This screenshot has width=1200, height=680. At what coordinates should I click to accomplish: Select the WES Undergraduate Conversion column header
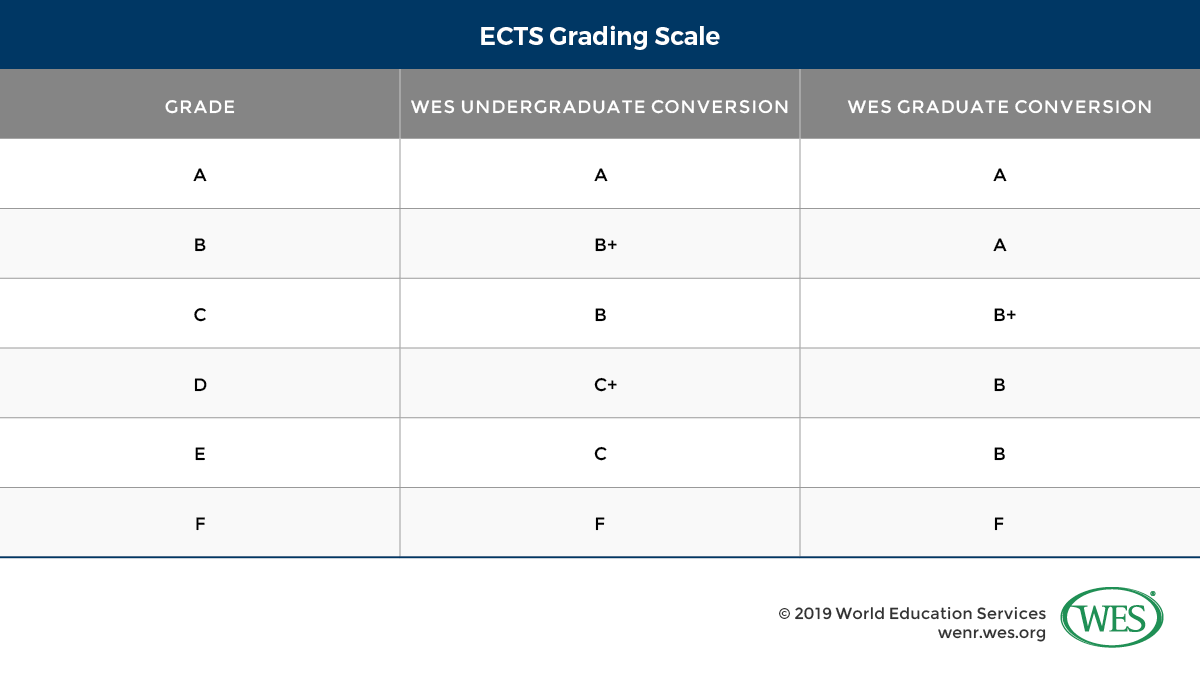pos(600,106)
